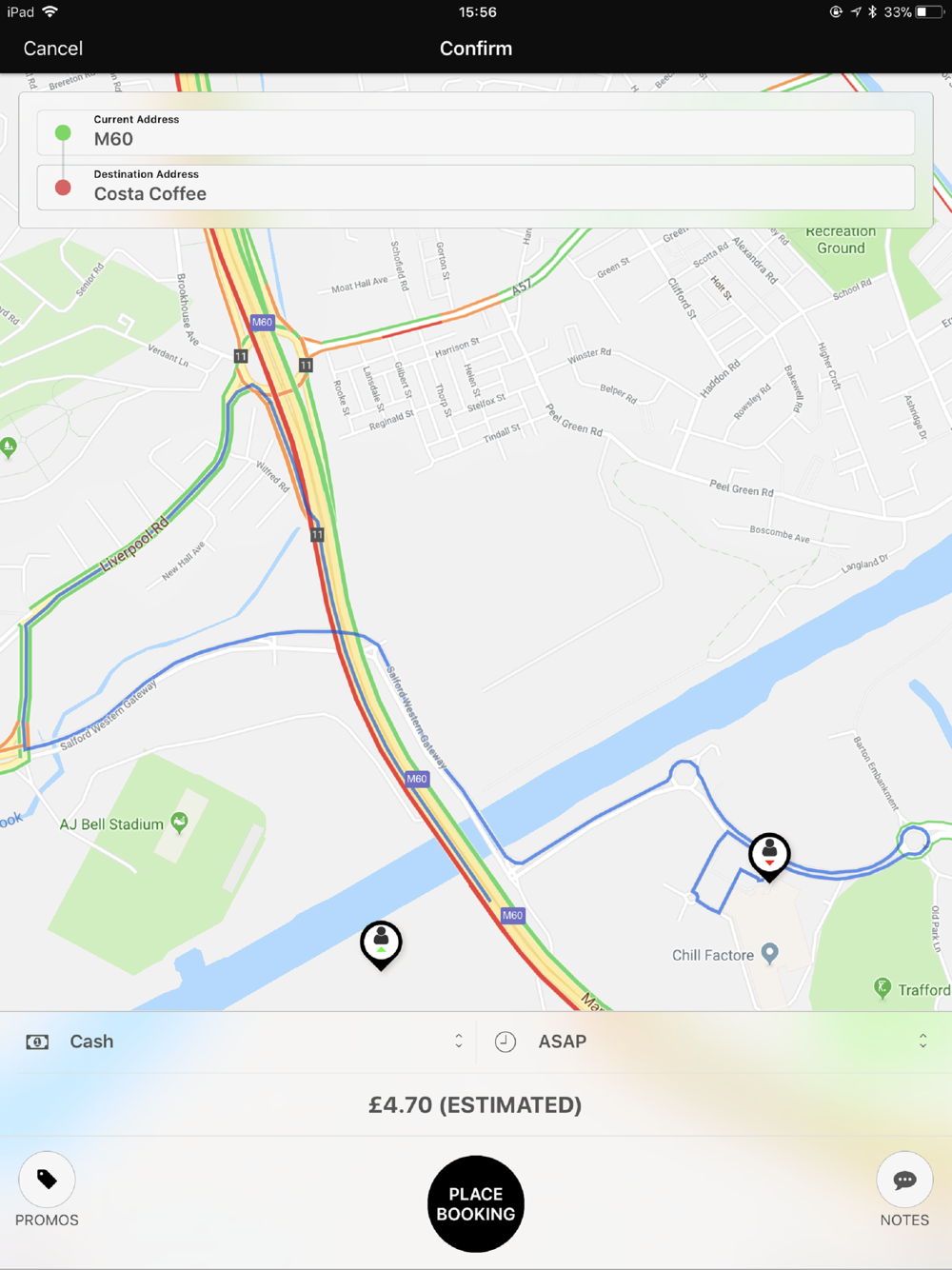Viewport: 952px width, 1270px height.
Task: Tap the Place Booking button
Action: pyautogui.click(x=476, y=1203)
